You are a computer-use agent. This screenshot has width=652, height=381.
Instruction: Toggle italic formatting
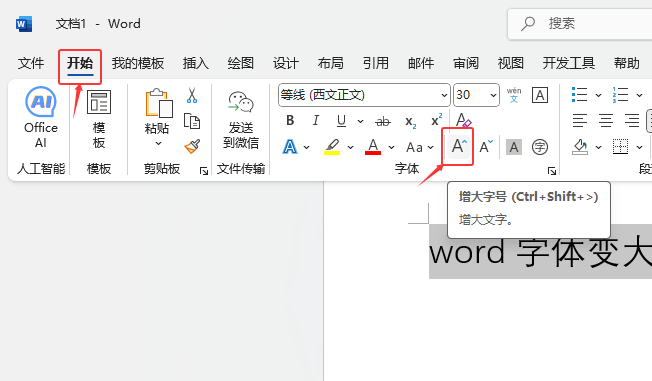(316, 121)
